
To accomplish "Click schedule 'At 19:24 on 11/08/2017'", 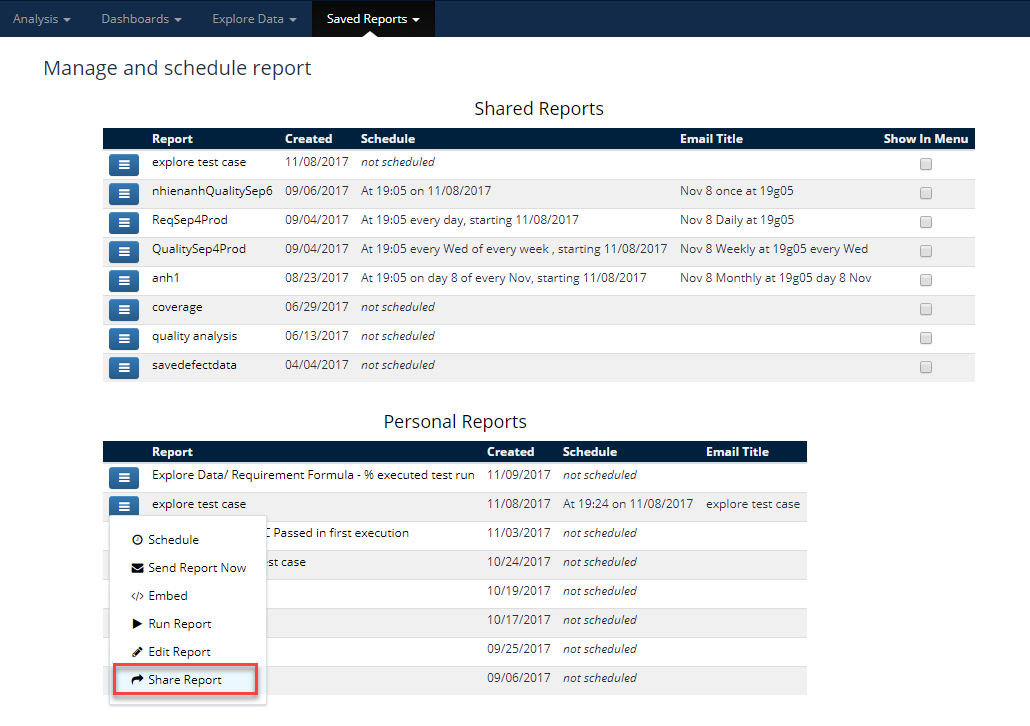I will (x=628, y=504).
